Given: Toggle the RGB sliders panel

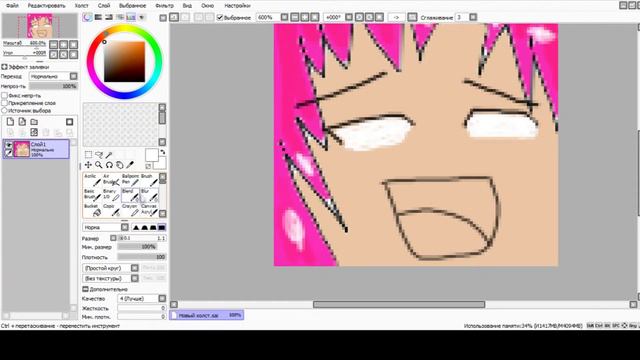Looking at the screenshot, I should (98, 17).
